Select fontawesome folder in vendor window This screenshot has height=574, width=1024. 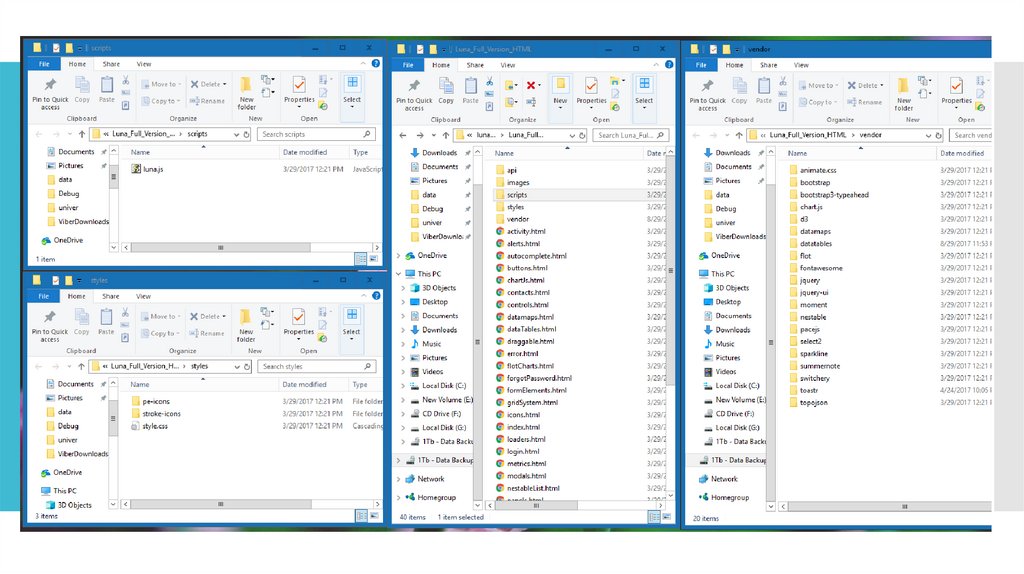821,268
